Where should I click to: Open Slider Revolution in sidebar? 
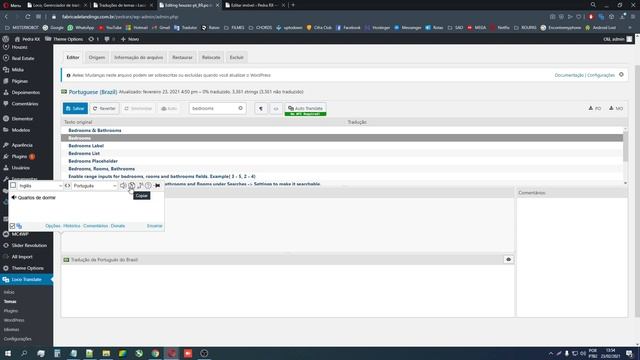29,246
